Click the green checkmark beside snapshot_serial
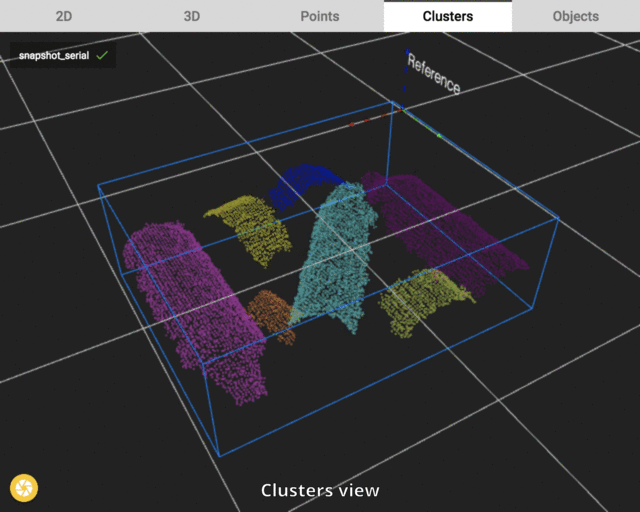The image size is (640, 512). click(102, 55)
